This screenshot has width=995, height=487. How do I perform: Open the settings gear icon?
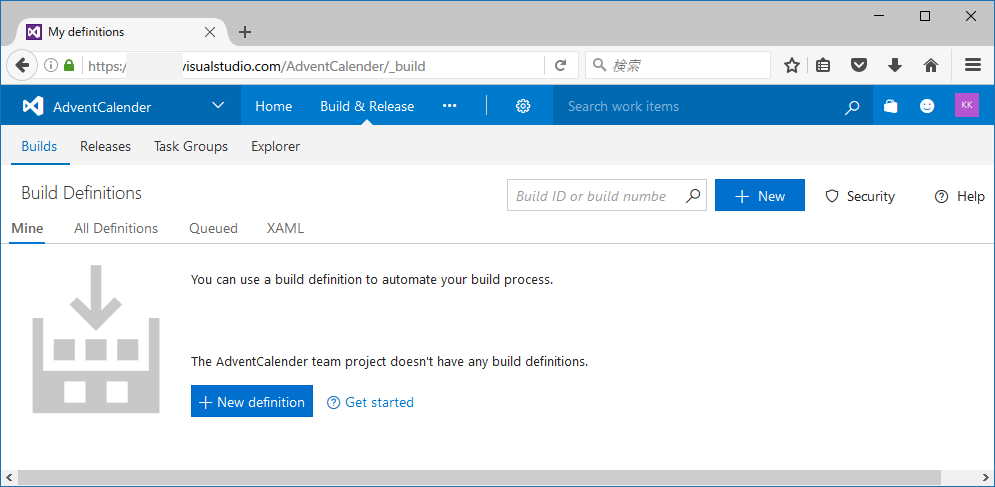point(523,106)
